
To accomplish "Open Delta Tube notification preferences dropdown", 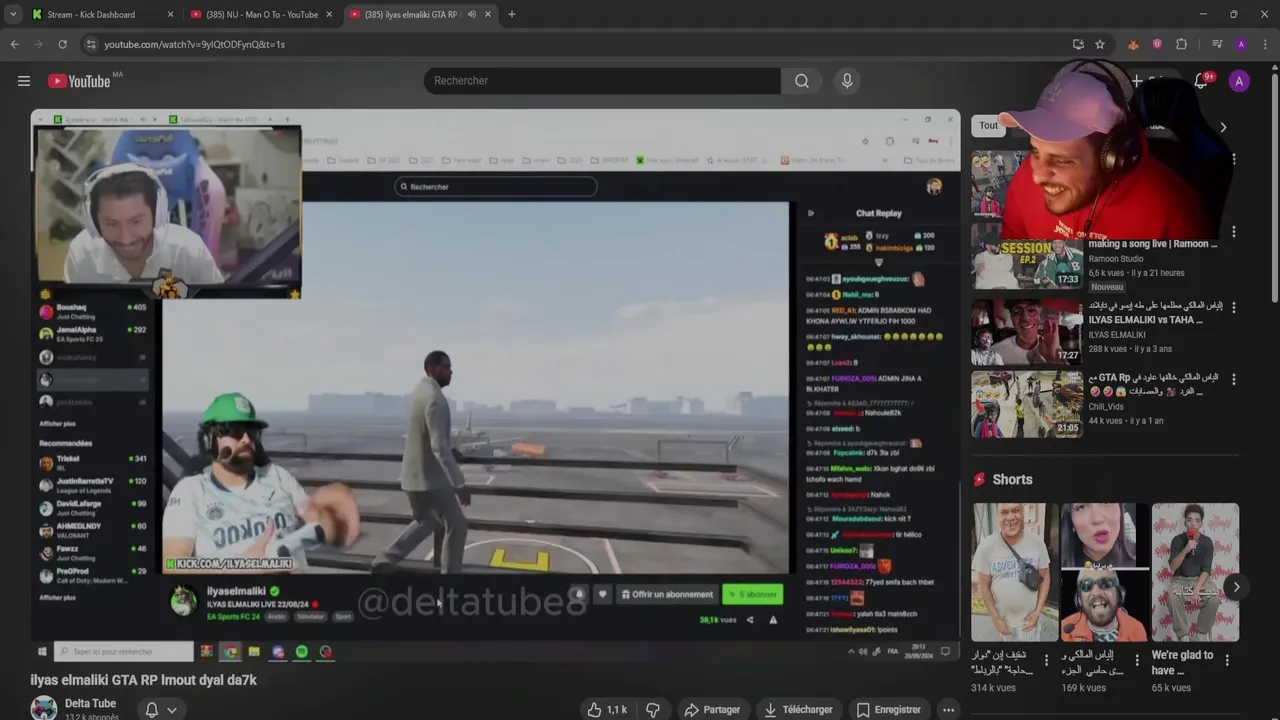I will click(161, 709).
